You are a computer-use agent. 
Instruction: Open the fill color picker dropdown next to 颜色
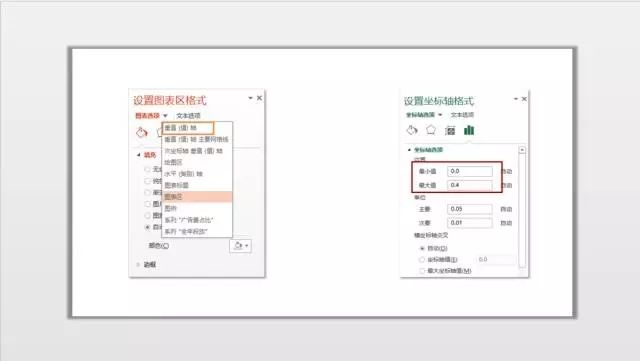pyautogui.click(x=240, y=245)
